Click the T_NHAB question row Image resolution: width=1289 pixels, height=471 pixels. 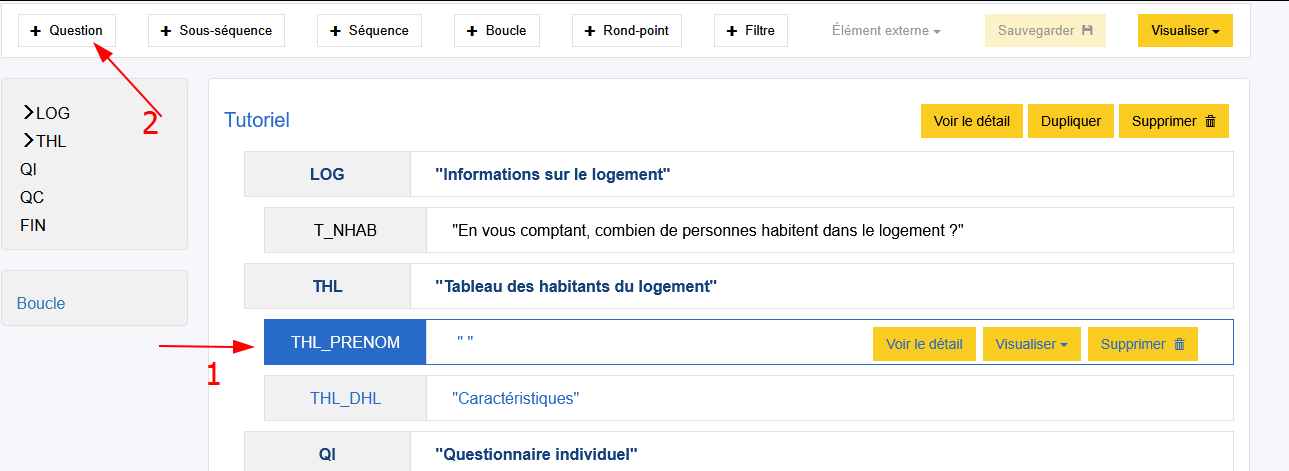[x=706, y=230]
